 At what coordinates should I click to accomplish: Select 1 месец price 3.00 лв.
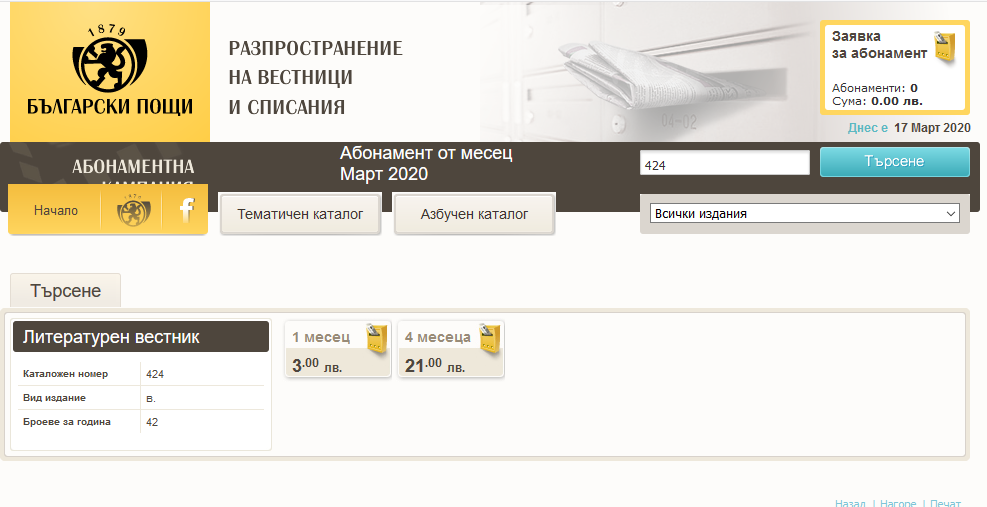[x=317, y=365]
